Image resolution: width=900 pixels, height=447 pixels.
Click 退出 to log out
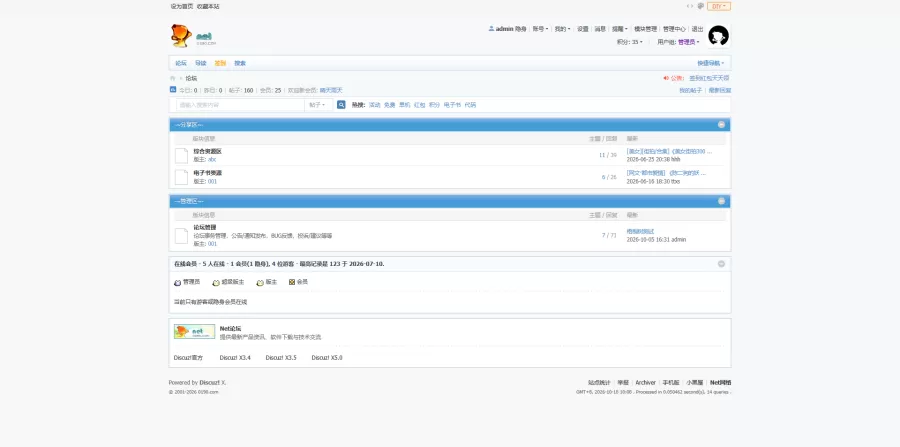(x=697, y=29)
